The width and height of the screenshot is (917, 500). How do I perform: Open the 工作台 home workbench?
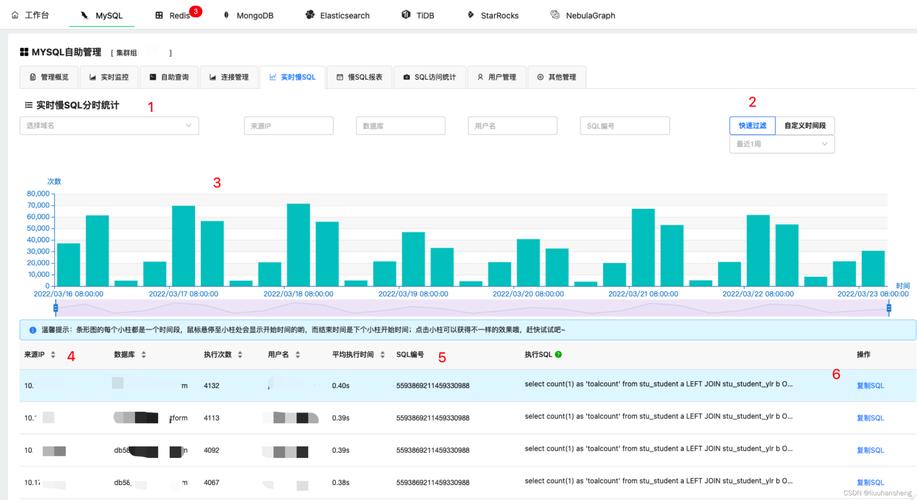tap(30, 15)
